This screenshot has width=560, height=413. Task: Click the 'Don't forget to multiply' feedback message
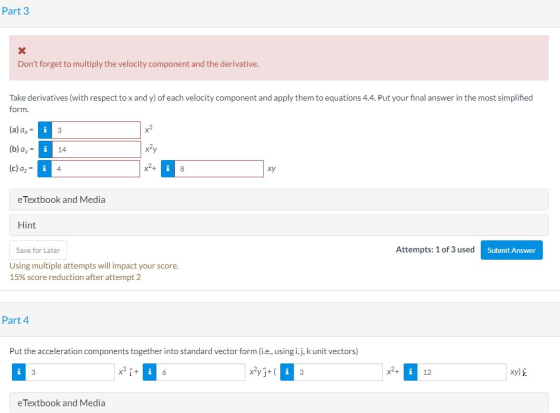138,64
